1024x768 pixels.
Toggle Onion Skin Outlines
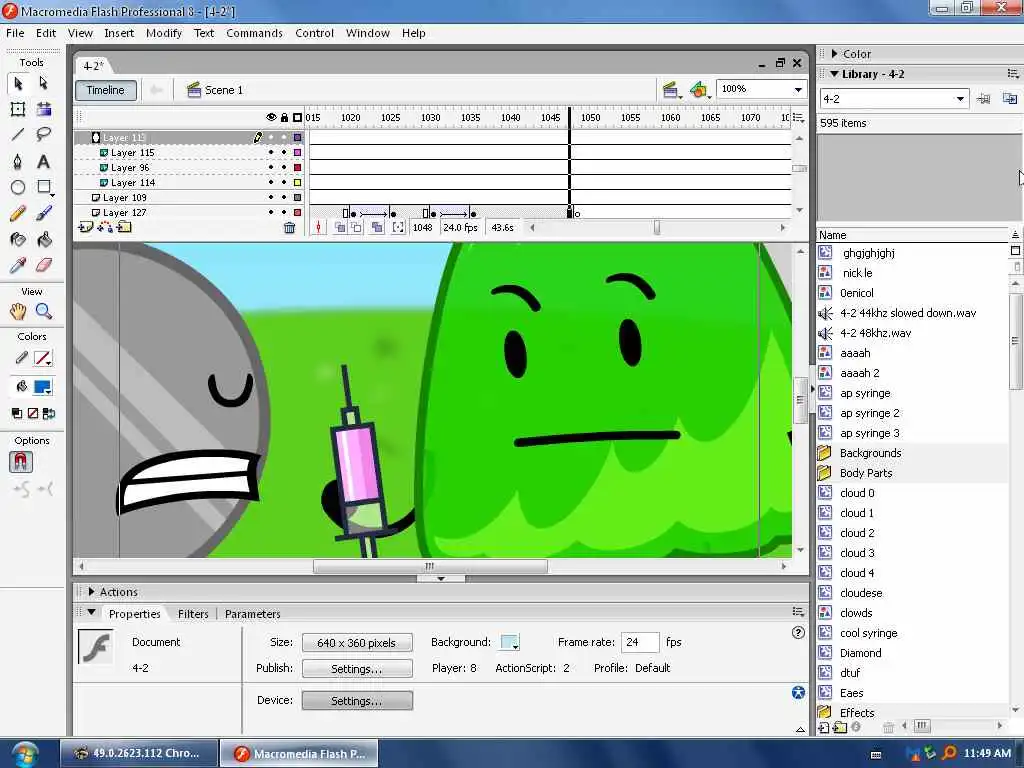356,228
